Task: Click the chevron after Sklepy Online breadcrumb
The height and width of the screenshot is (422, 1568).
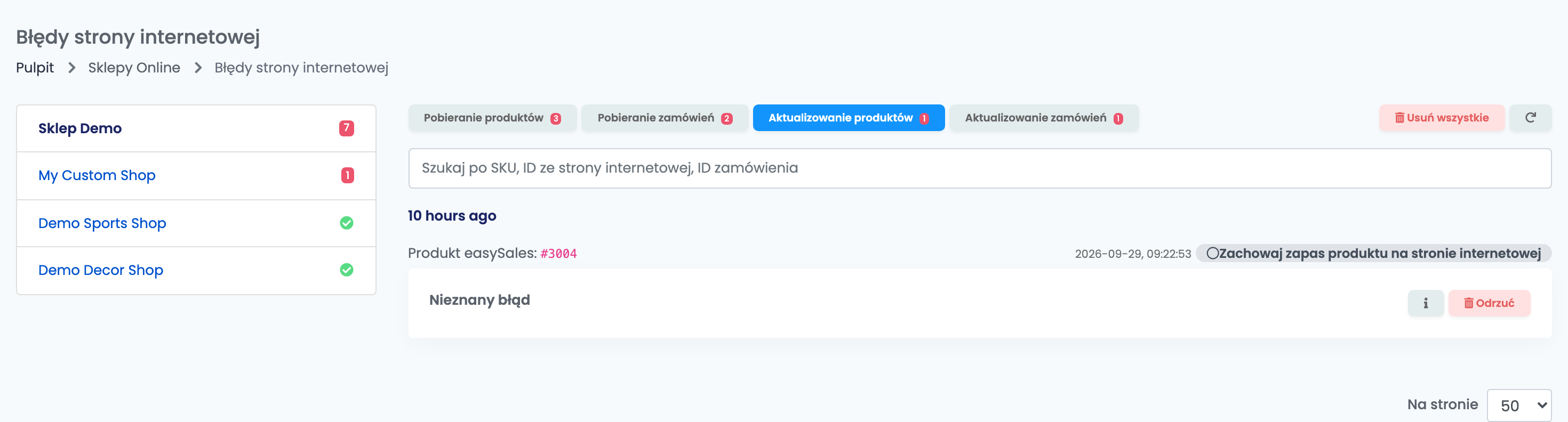Action: pos(198,68)
